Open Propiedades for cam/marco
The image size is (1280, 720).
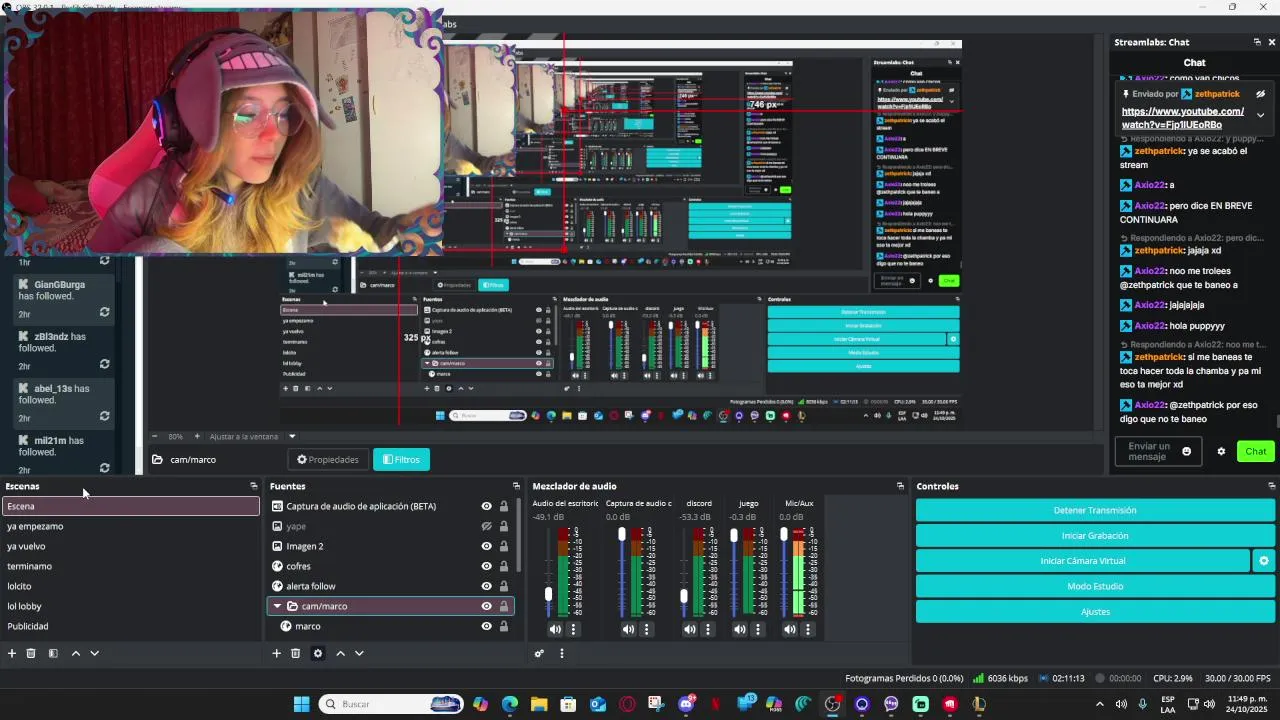(328, 460)
